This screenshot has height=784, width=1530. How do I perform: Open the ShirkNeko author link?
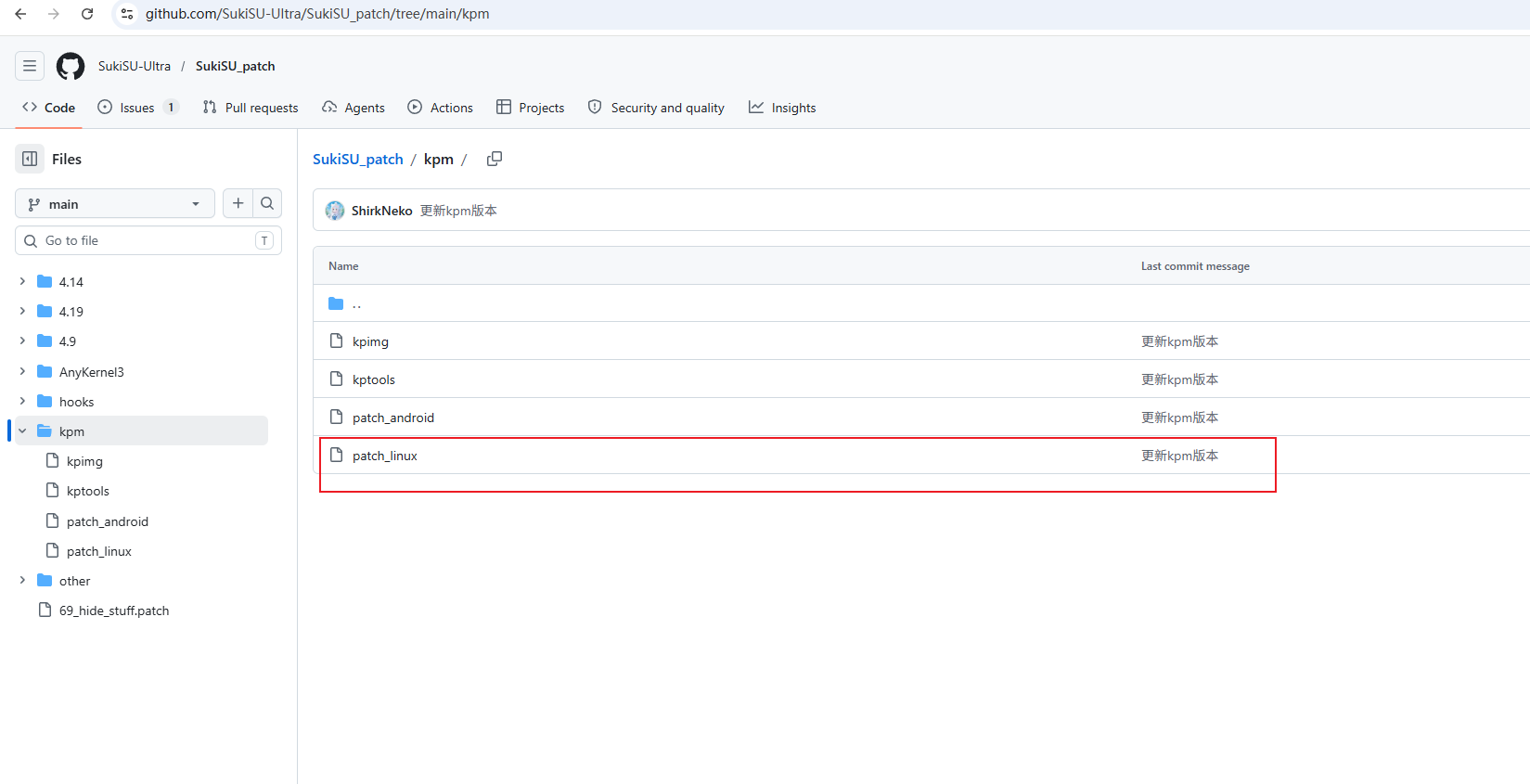[x=382, y=211]
